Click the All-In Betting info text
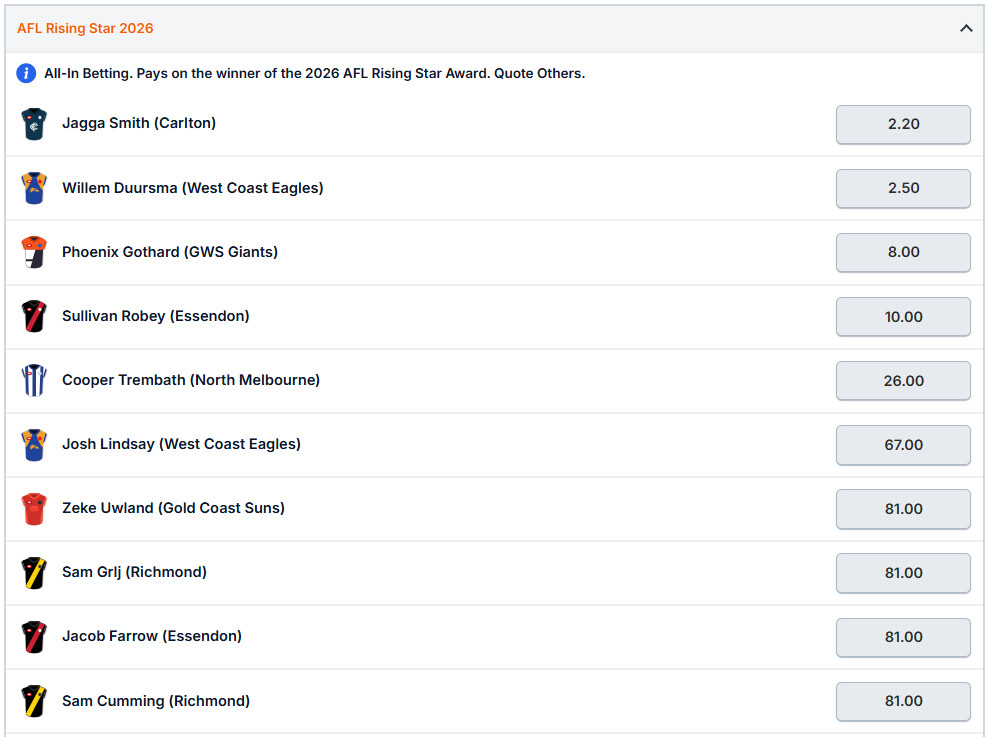 pyautogui.click(x=314, y=73)
